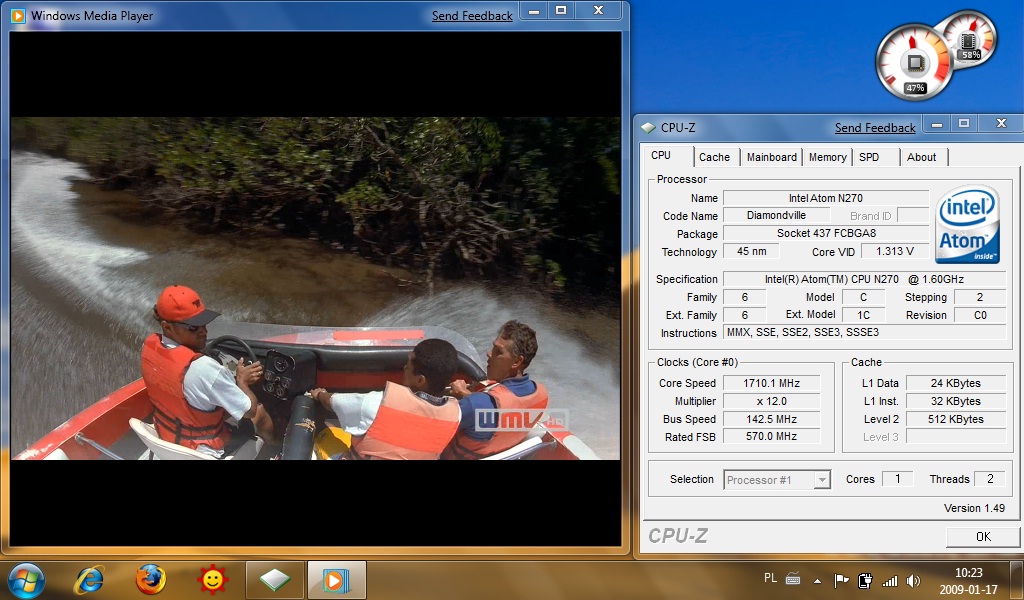Minimize the Windows Media Player window
The width and height of the screenshot is (1024, 600).
pos(534,11)
